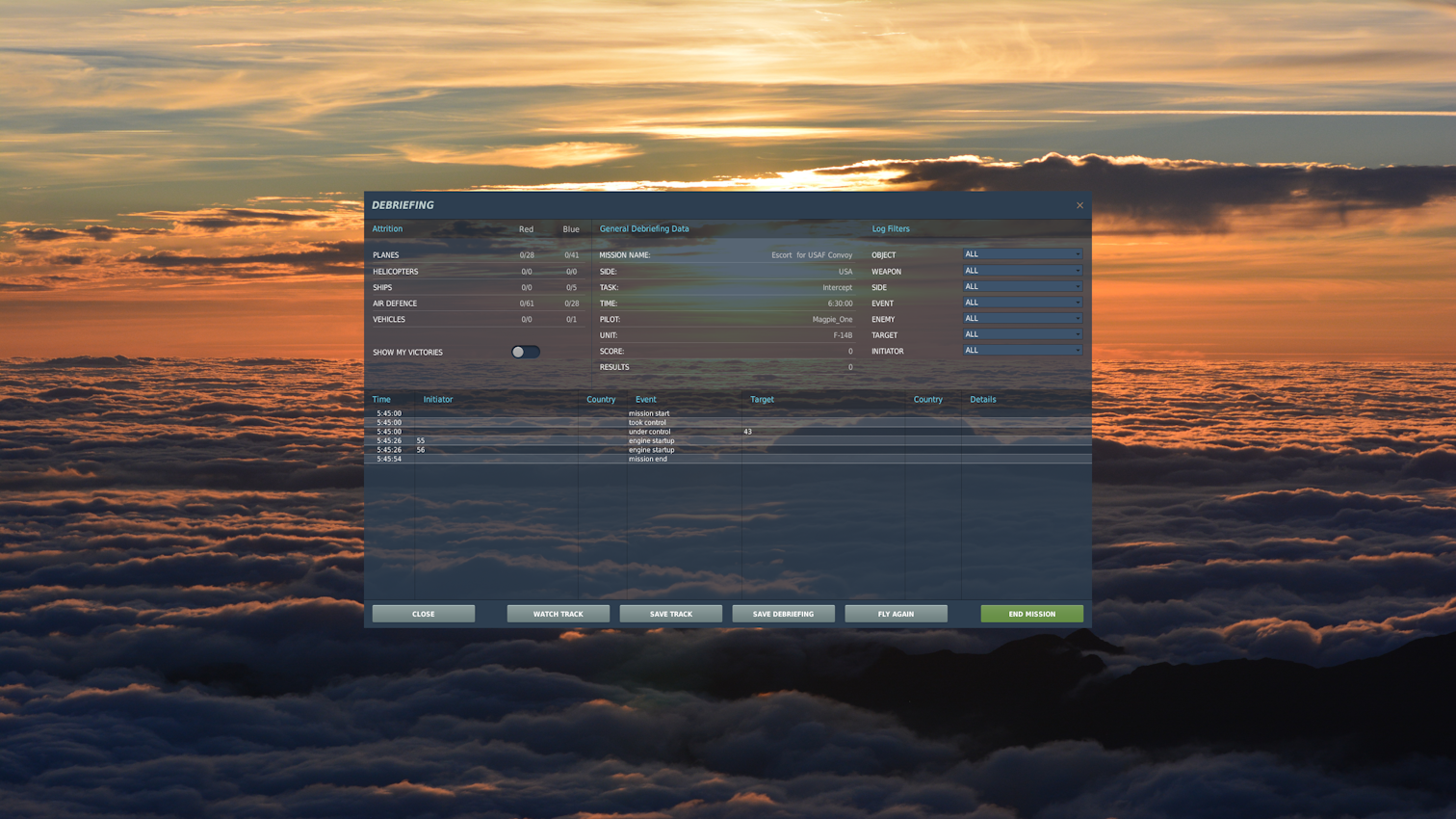Click the AIR DEFENCE attrition row label
The width and height of the screenshot is (1456, 819).
click(x=395, y=304)
